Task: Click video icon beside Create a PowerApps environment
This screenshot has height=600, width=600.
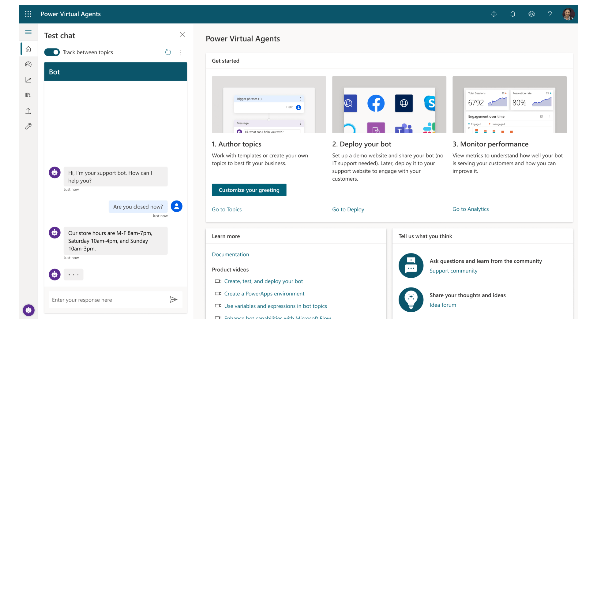Action: pyautogui.click(x=218, y=294)
